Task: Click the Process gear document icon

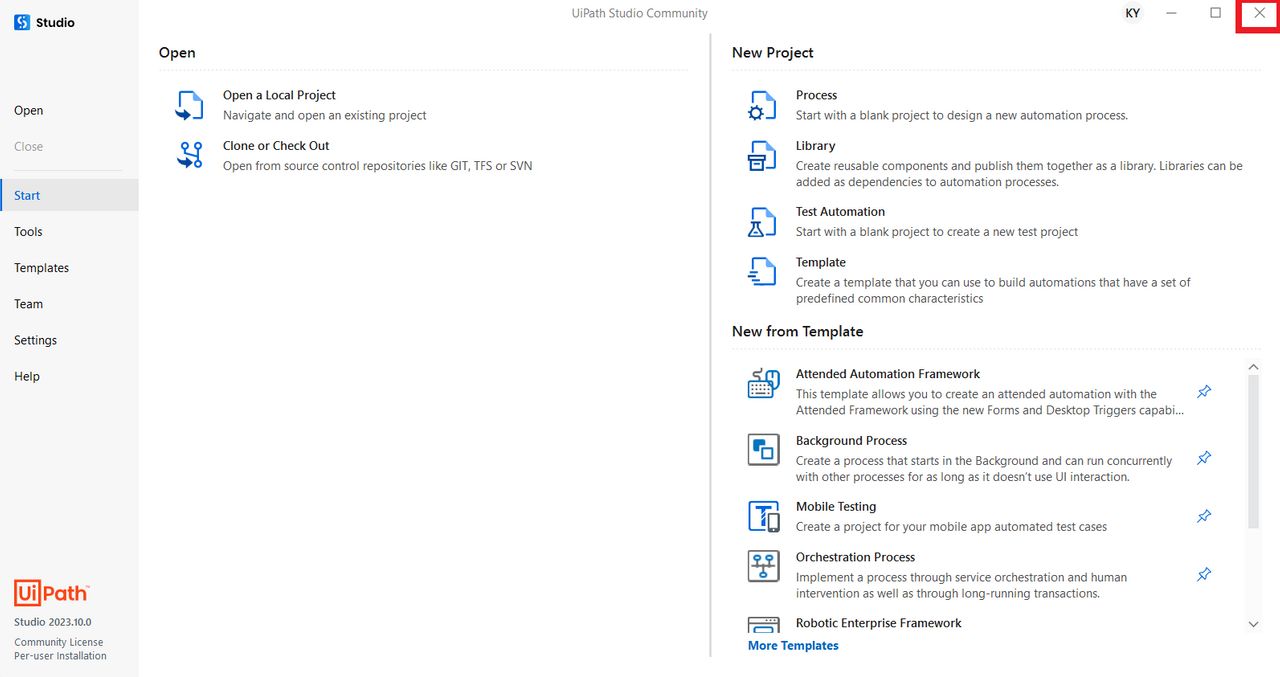Action: pyautogui.click(x=762, y=105)
